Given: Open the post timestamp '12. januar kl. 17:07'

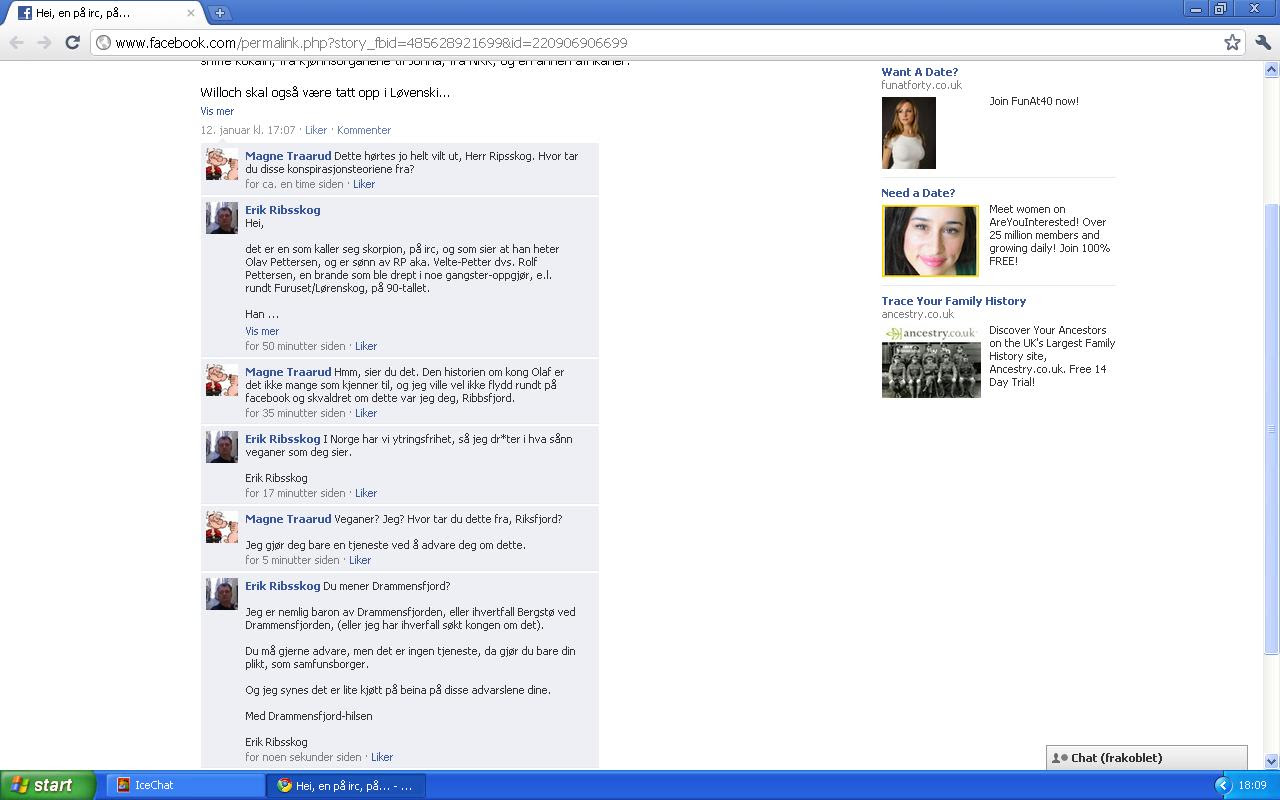Looking at the screenshot, I should coord(248,130).
